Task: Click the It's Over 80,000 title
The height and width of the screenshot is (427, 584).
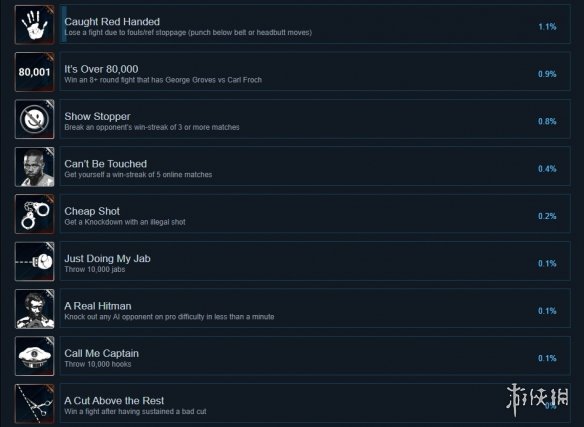Action: point(101,69)
